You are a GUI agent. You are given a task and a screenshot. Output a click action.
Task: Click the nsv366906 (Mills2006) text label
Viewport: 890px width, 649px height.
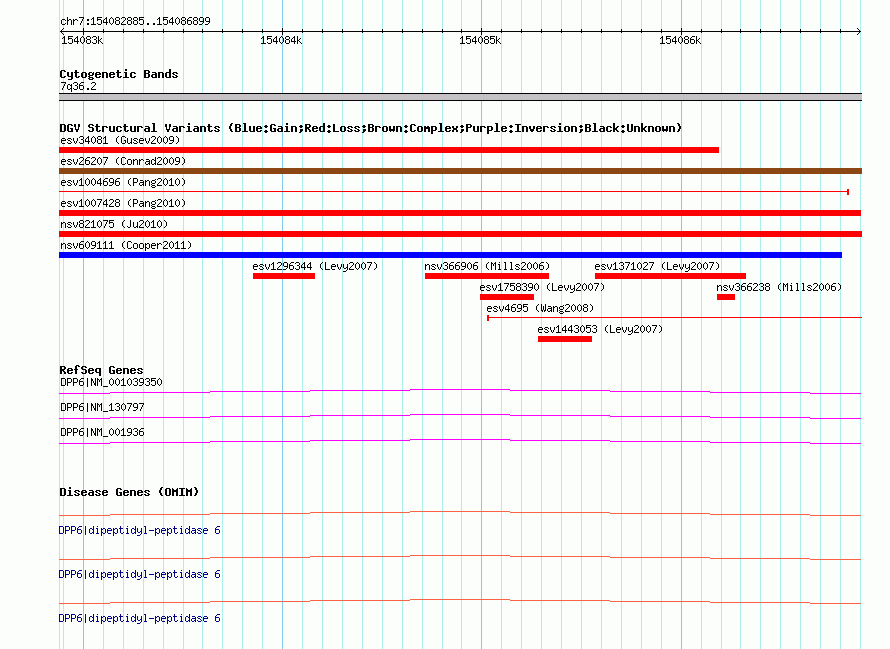point(487,266)
